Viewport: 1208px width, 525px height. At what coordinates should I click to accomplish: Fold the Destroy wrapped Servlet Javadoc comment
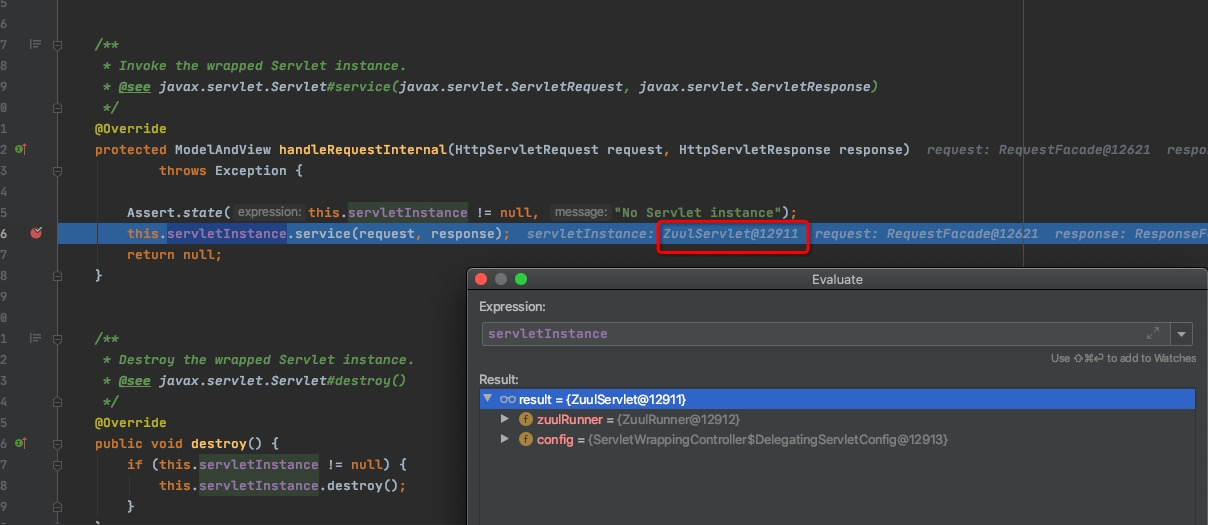pos(58,339)
